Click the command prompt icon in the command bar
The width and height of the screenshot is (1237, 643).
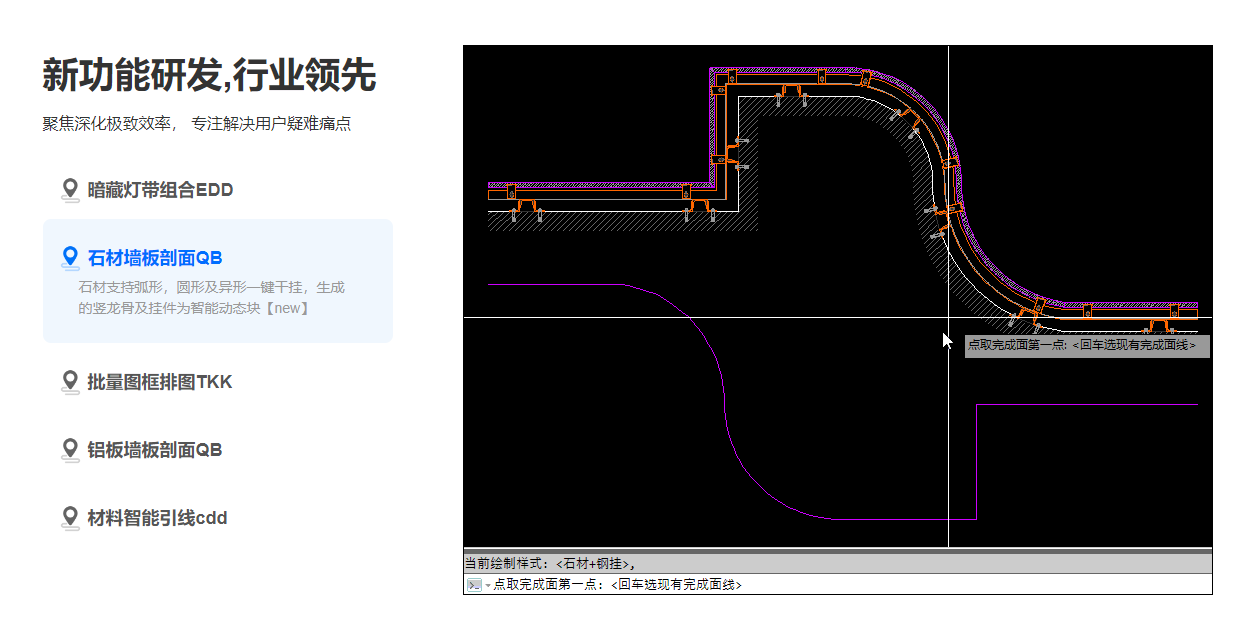[472, 583]
